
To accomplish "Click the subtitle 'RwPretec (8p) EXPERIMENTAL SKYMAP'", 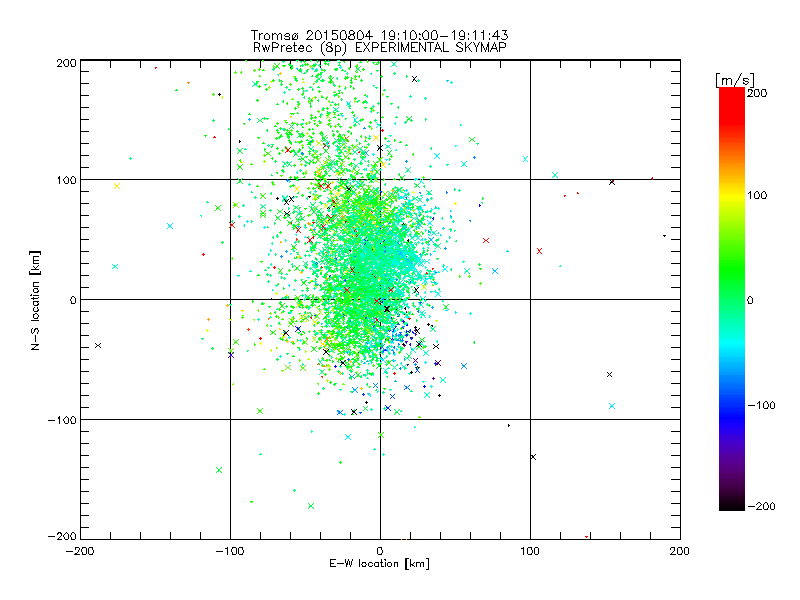I will [x=380, y=47].
